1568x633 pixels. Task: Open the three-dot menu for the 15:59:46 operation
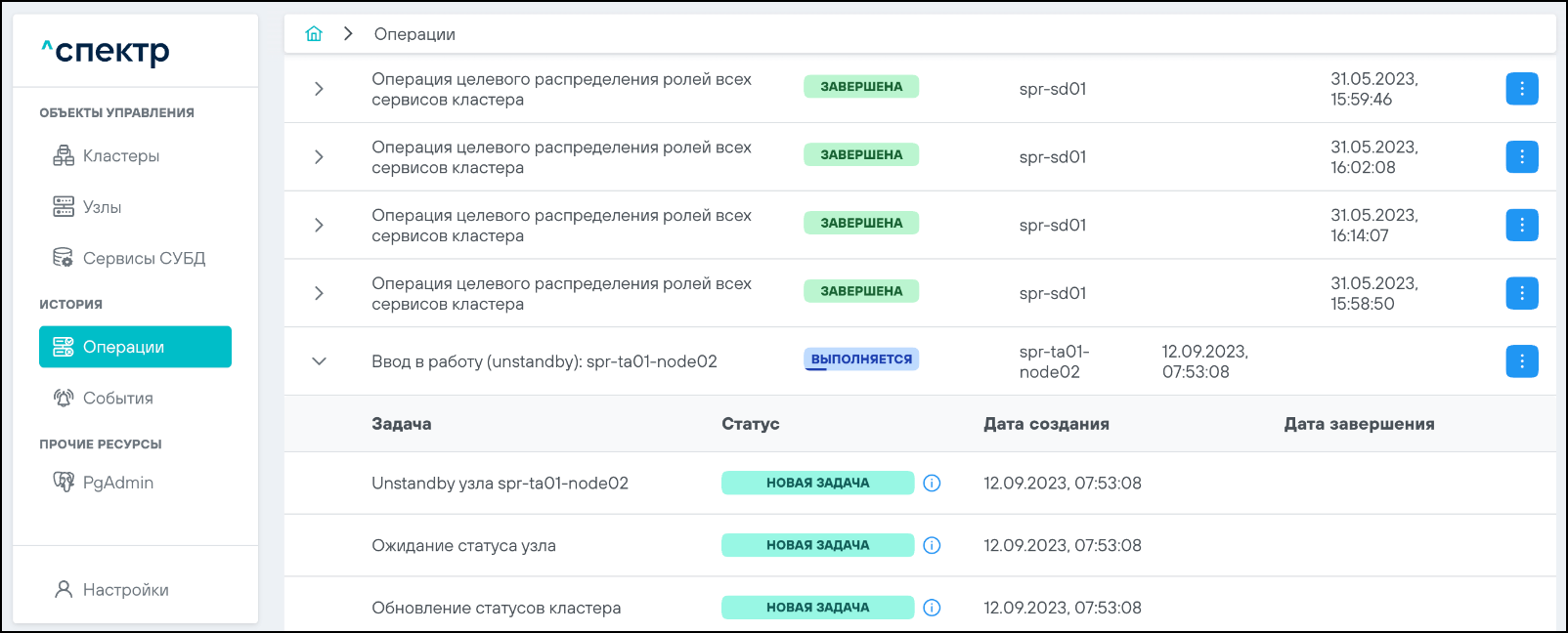click(x=1521, y=89)
